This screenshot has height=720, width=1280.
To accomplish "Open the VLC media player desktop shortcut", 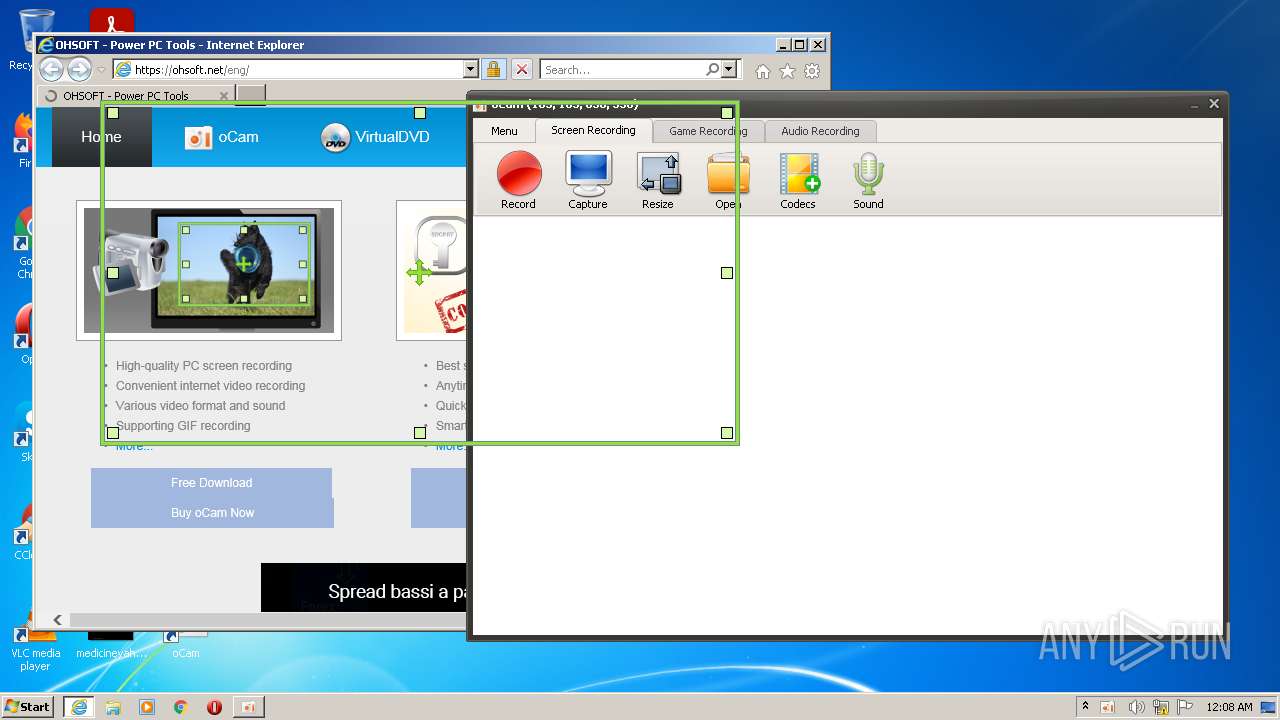I will click(x=35, y=645).
